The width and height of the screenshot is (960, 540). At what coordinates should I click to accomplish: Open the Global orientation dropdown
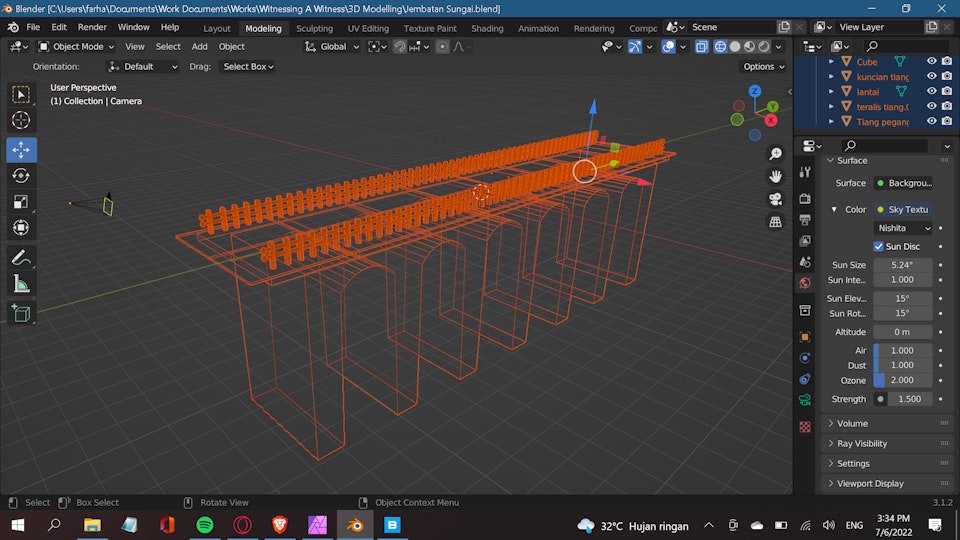(x=332, y=47)
